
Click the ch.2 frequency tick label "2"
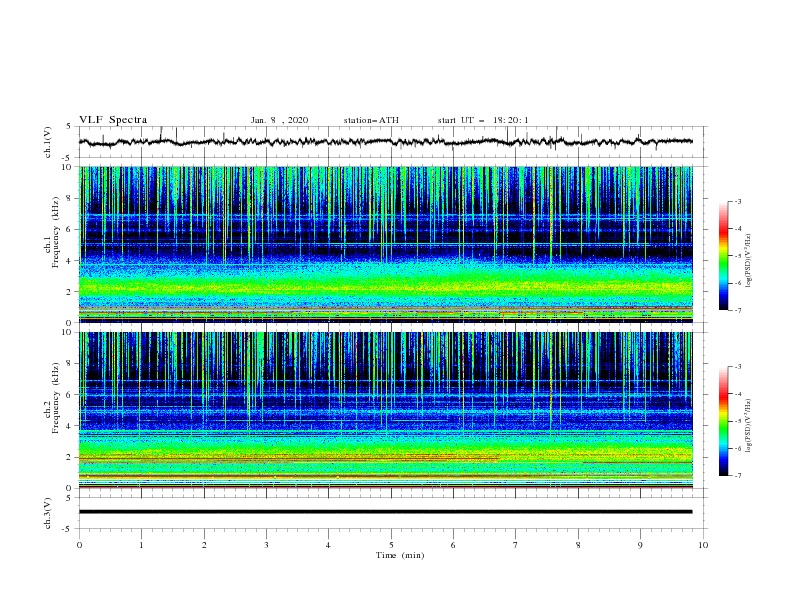[70, 457]
